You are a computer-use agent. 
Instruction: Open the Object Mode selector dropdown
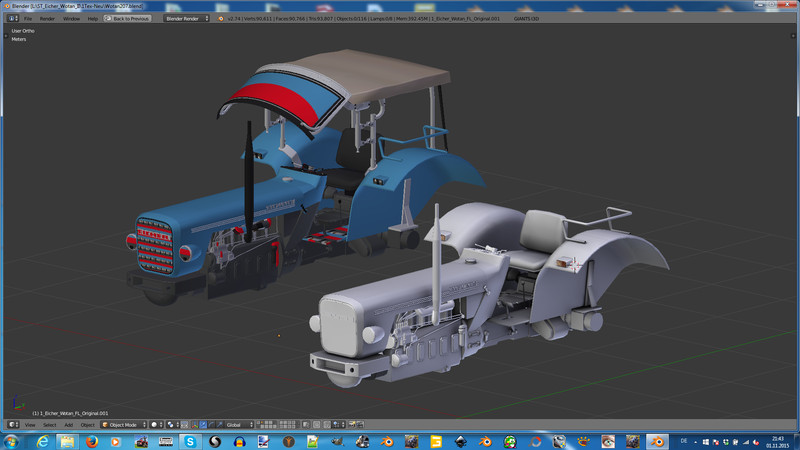pyautogui.click(x=123, y=425)
